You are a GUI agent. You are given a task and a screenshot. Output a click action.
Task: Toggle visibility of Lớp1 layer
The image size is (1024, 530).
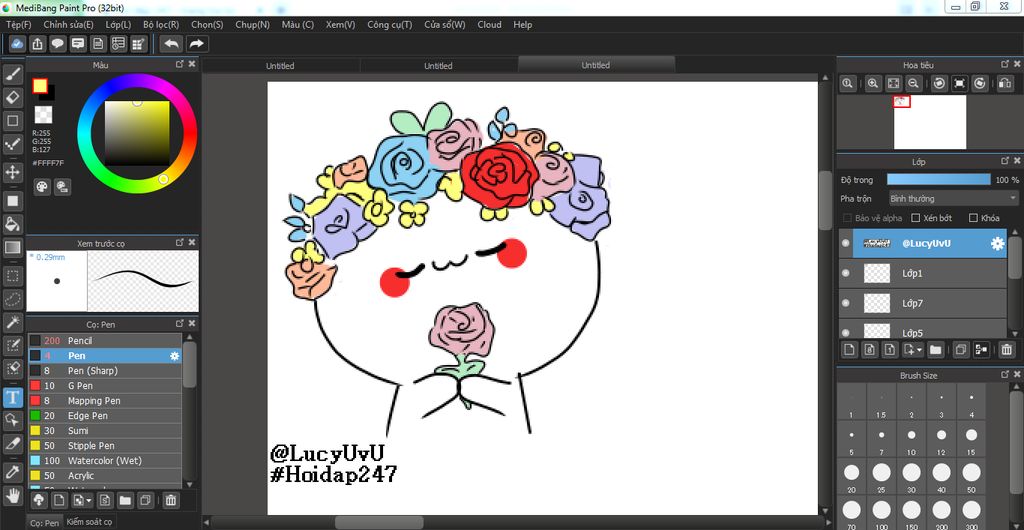[846, 273]
